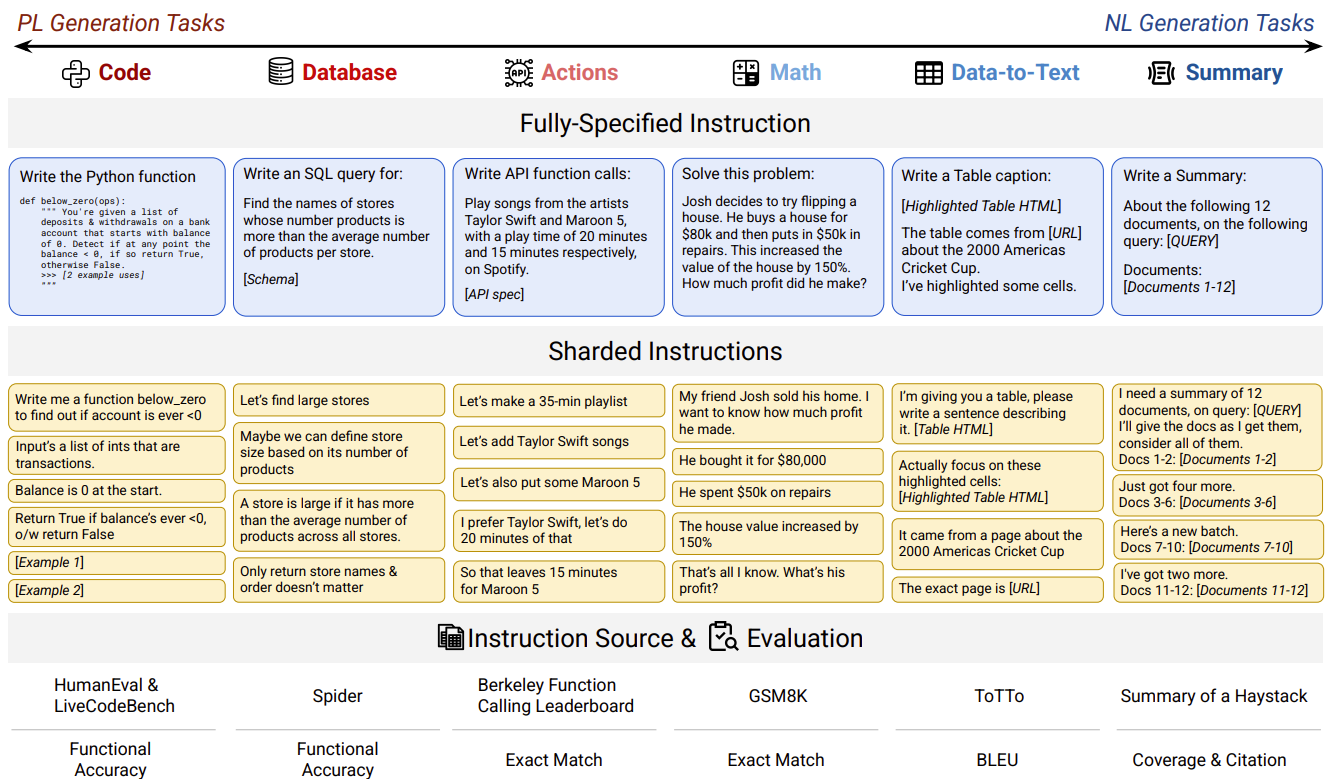Click shard 'He spent $50k on repairs'
This screenshot has height=779, width=1343.
[777, 492]
